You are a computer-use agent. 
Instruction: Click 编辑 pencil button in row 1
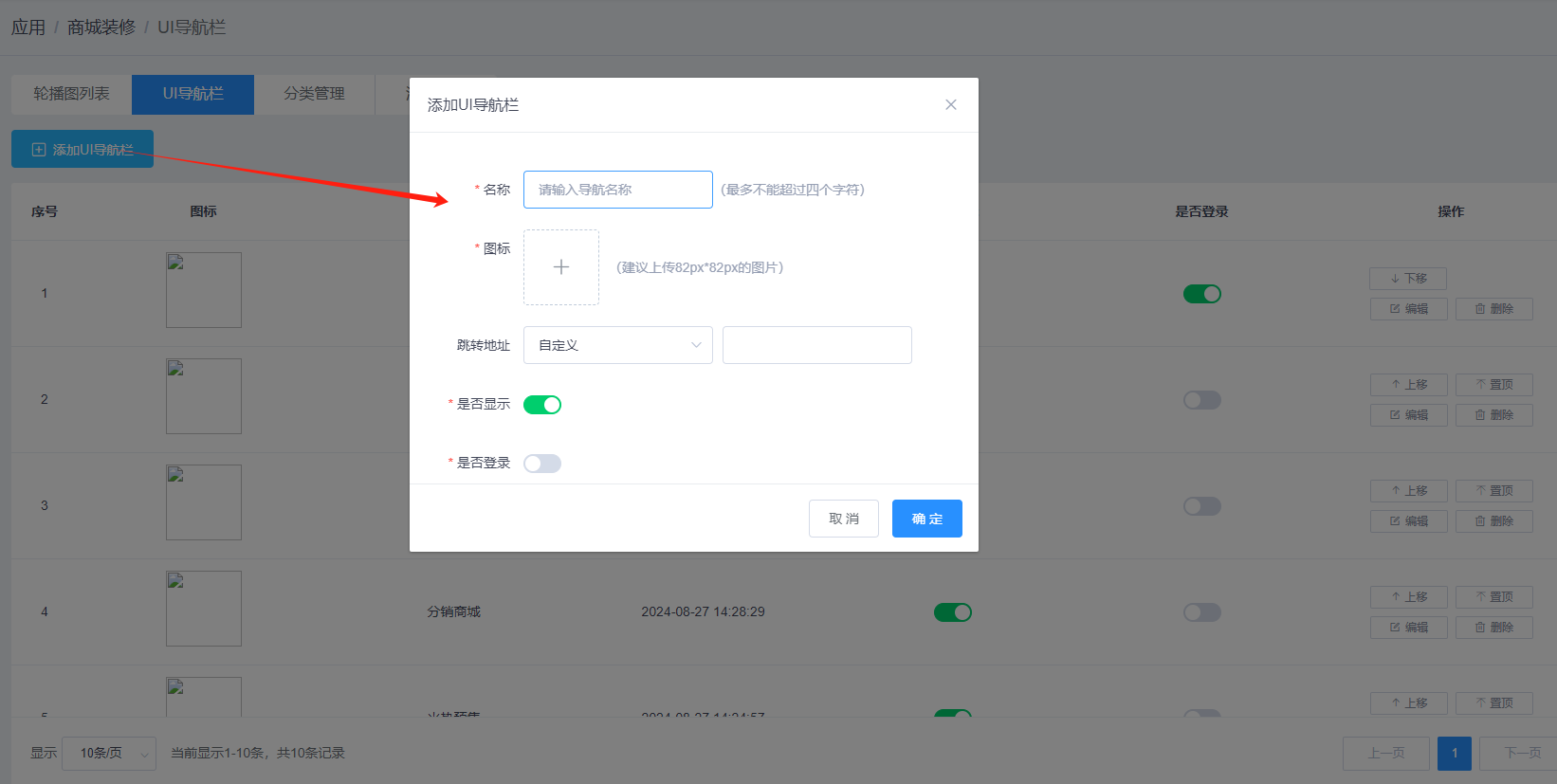pyautogui.click(x=1408, y=309)
